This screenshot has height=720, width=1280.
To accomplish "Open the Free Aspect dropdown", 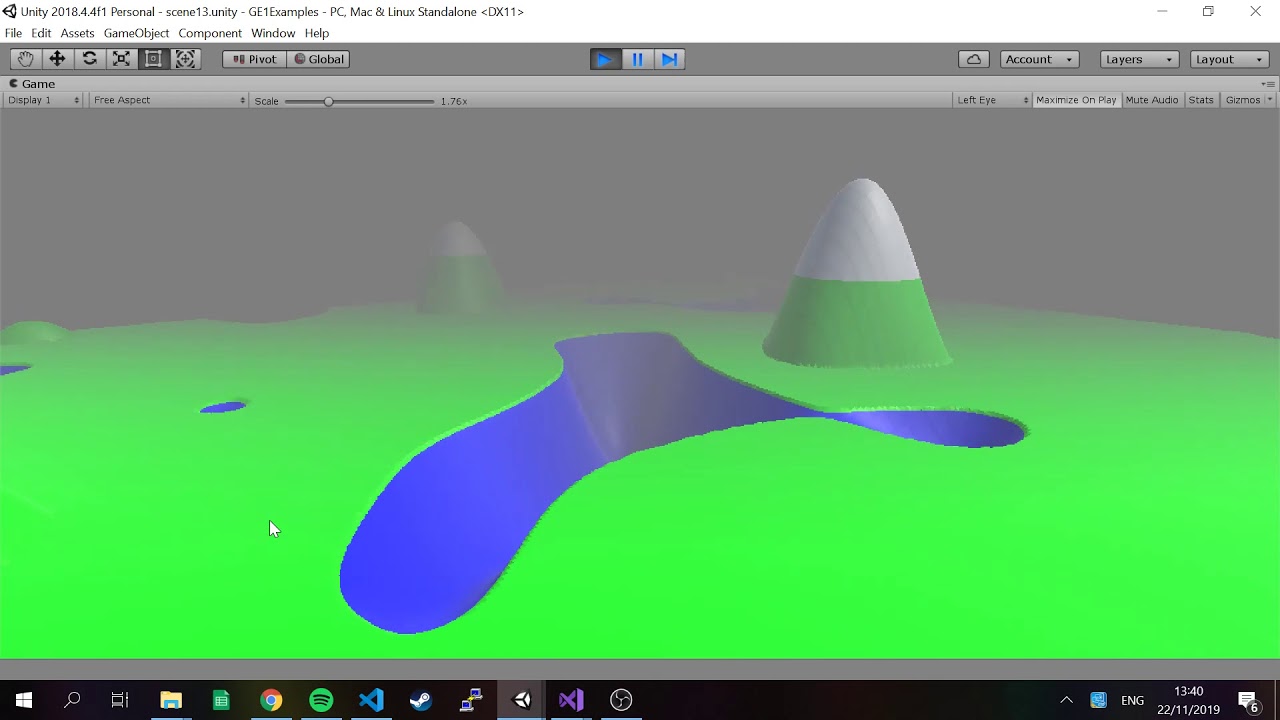I will (x=169, y=100).
